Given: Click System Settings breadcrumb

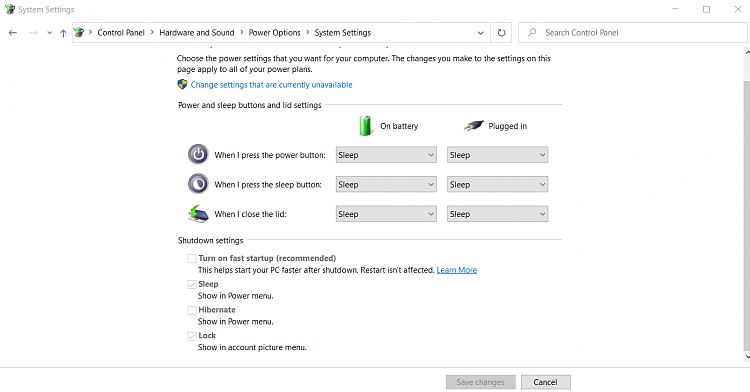Looking at the screenshot, I should tap(342, 33).
